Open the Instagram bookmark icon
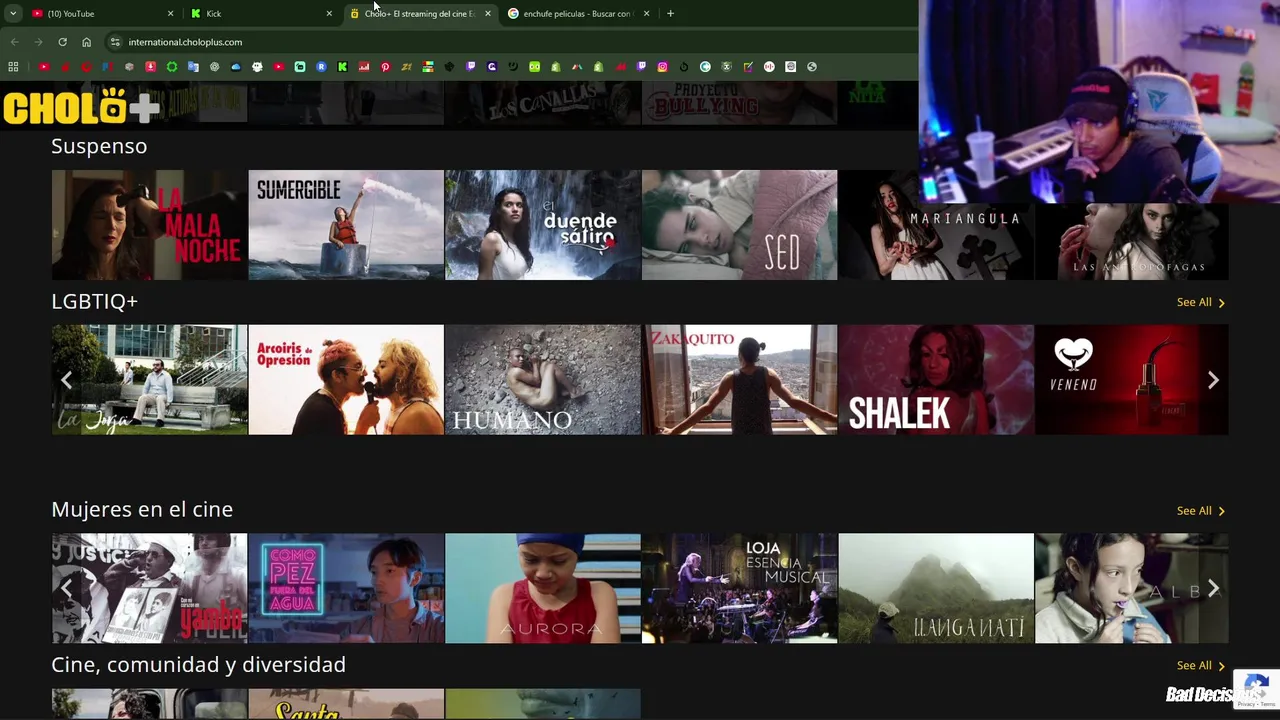The width and height of the screenshot is (1280, 720). [x=662, y=67]
